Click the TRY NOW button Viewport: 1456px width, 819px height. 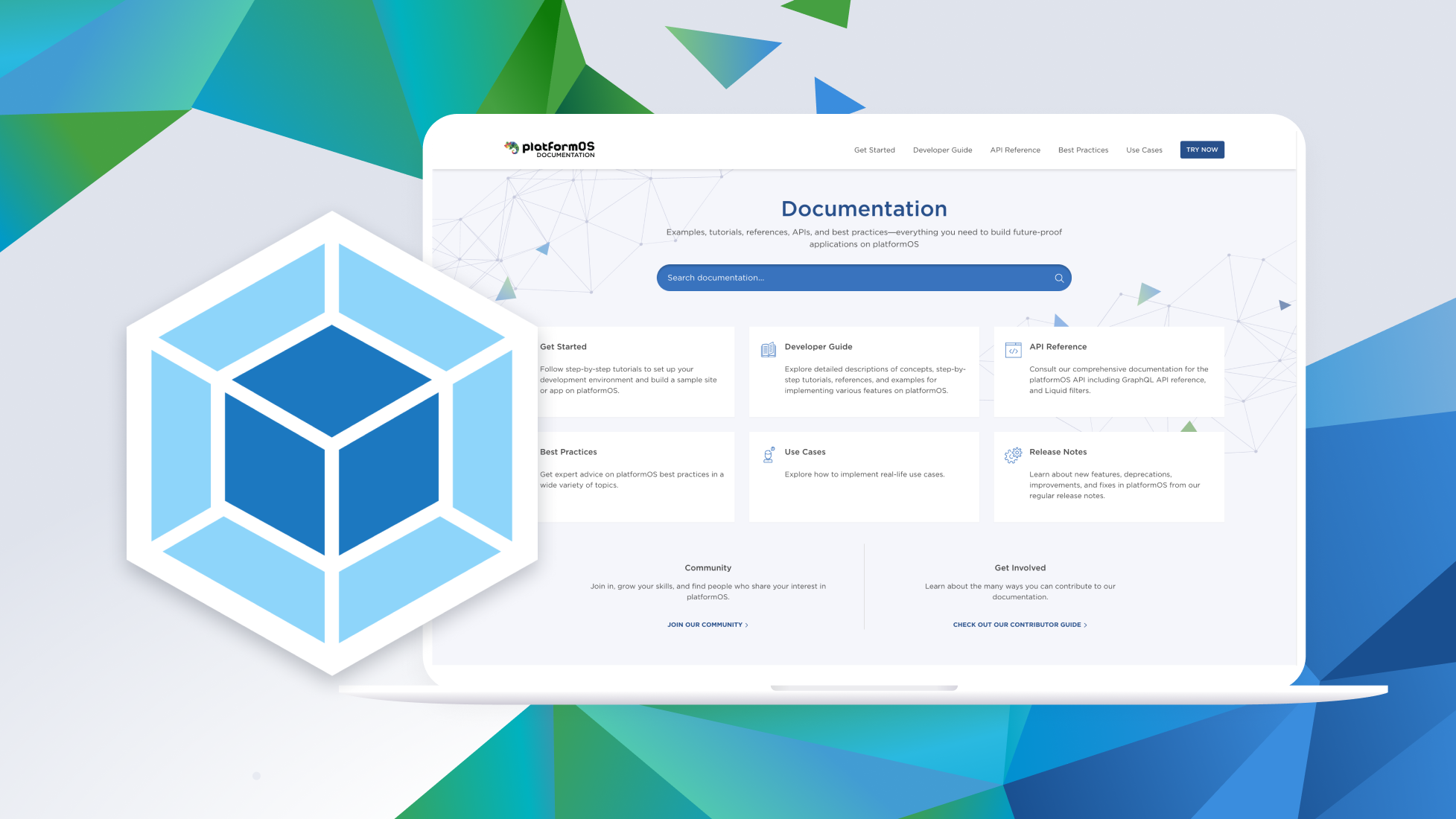click(x=1200, y=149)
